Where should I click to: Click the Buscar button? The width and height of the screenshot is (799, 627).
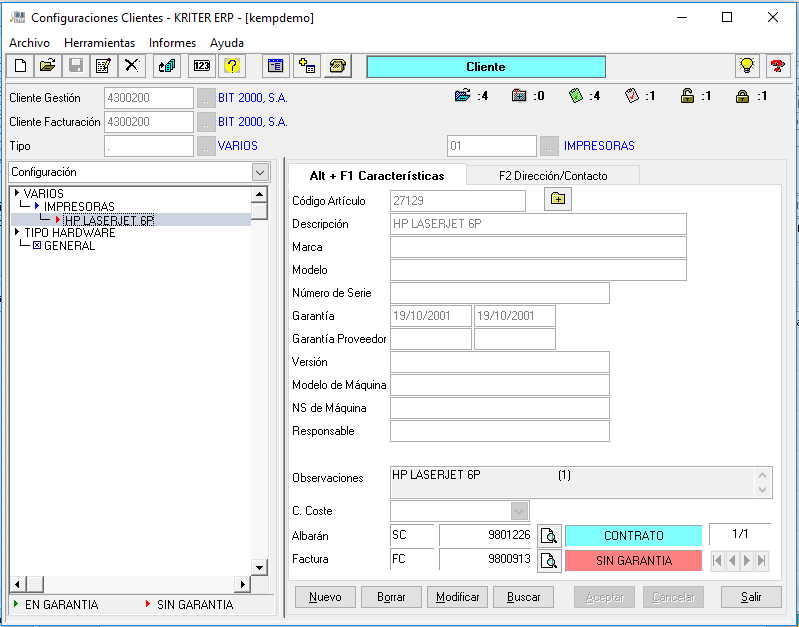pyautogui.click(x=523, y=597)
